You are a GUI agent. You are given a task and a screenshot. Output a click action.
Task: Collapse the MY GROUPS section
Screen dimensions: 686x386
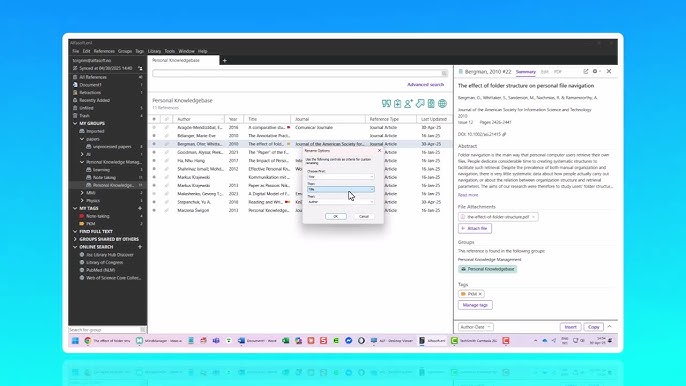[75, 123]
